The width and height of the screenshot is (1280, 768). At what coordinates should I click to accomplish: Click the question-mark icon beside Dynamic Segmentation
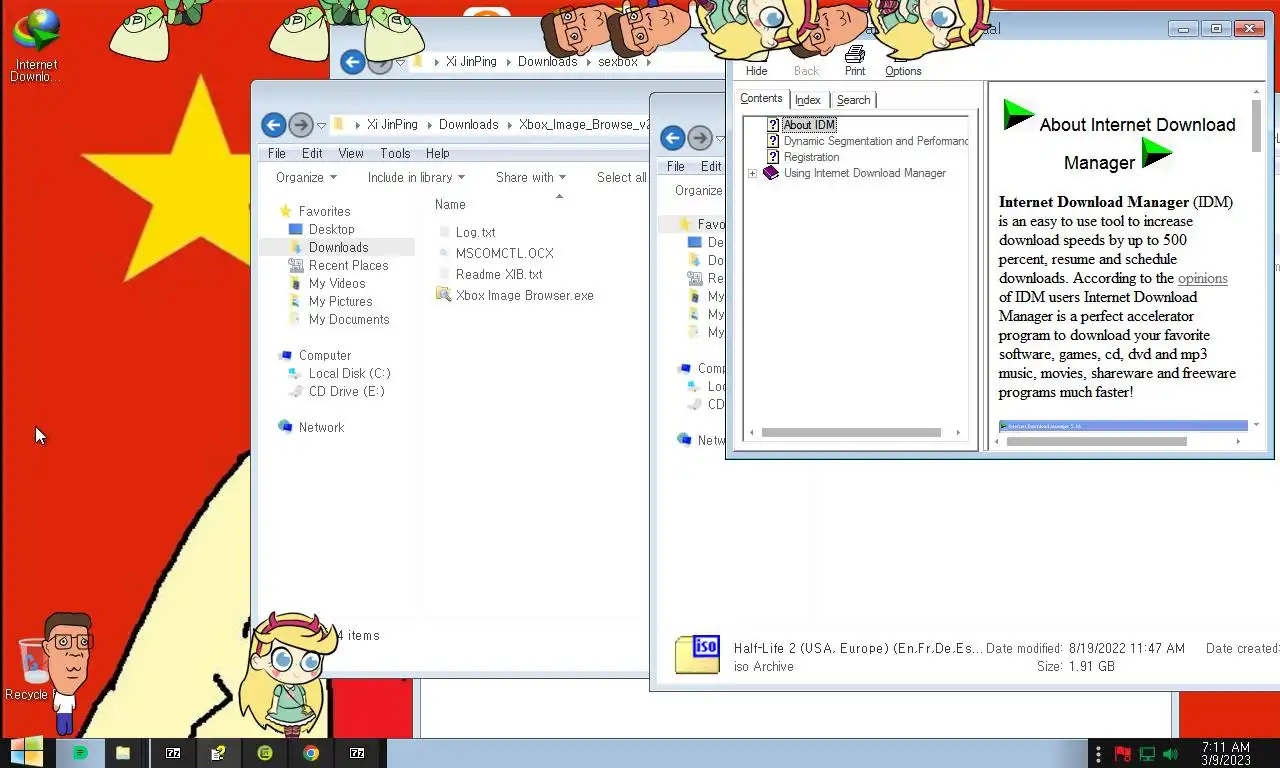773,141
